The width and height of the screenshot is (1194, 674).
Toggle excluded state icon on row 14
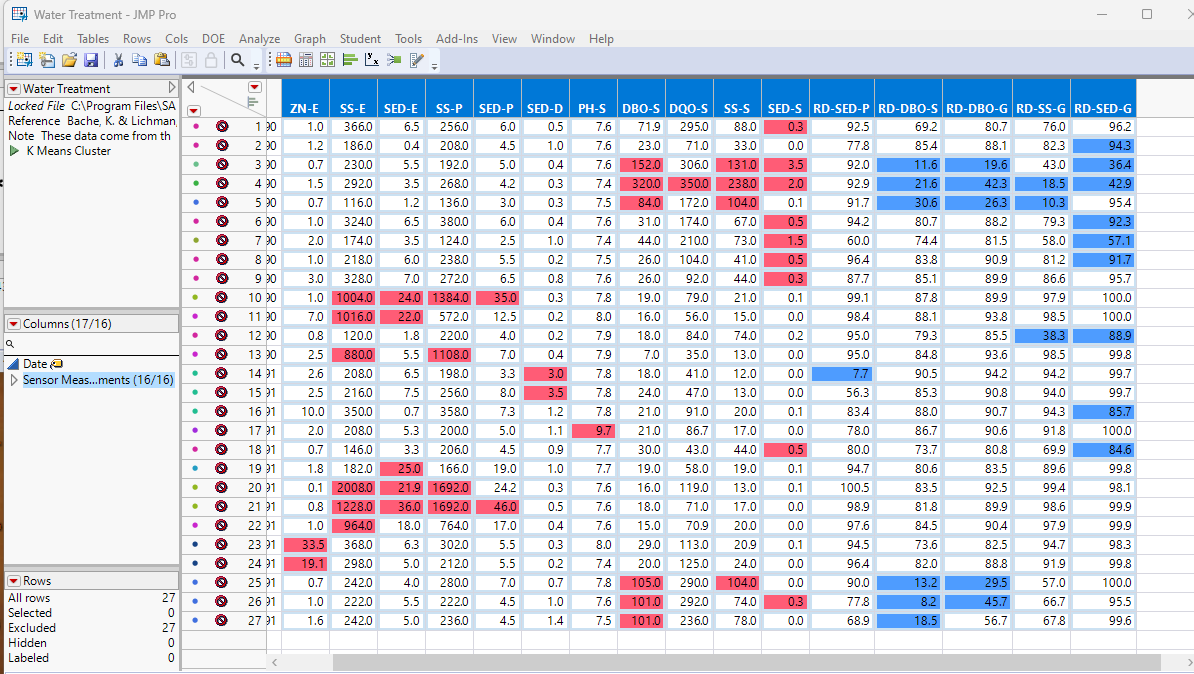click(222, 373)
